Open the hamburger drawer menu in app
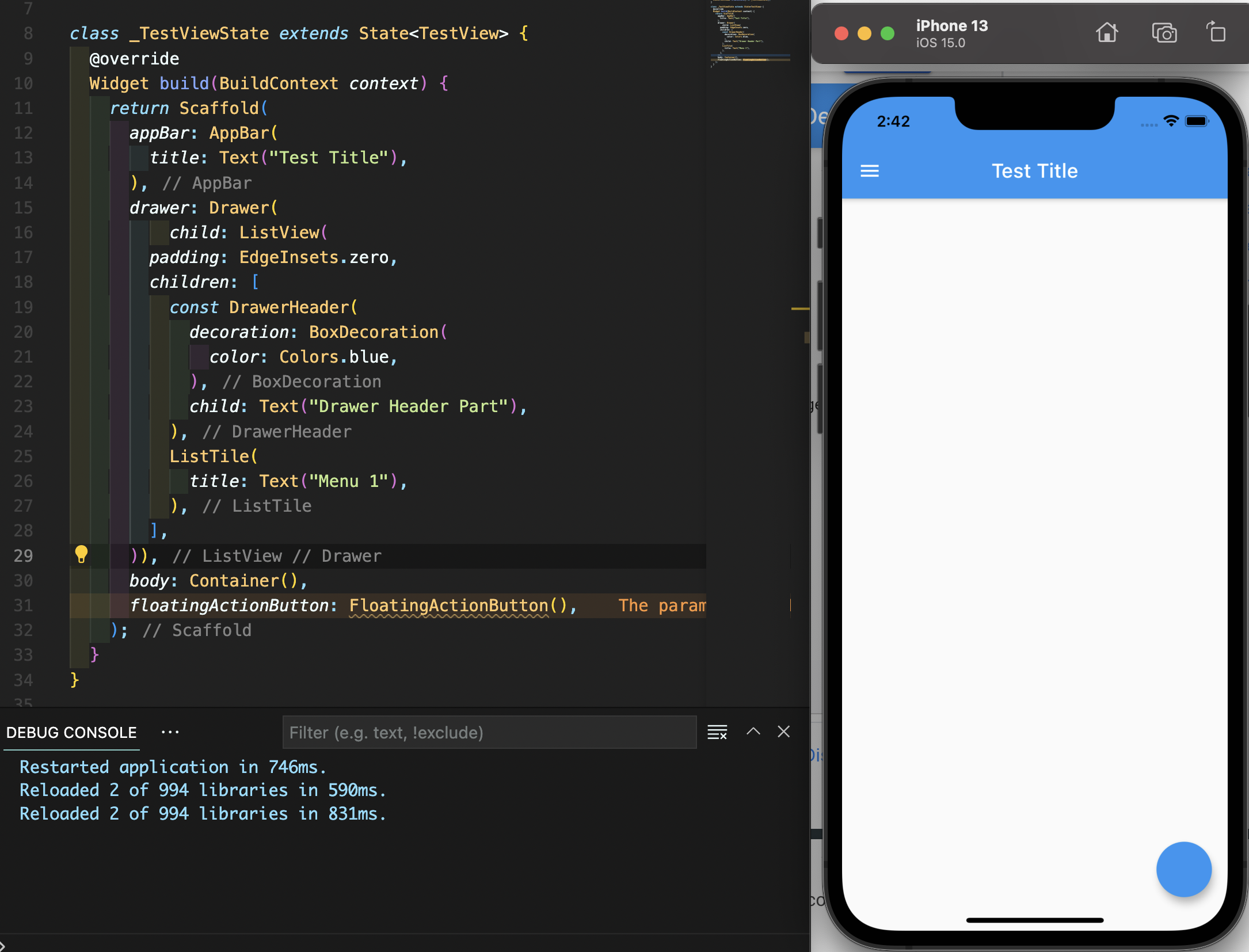This screenshot has width=1249, height=952. [x=869, y=171]
